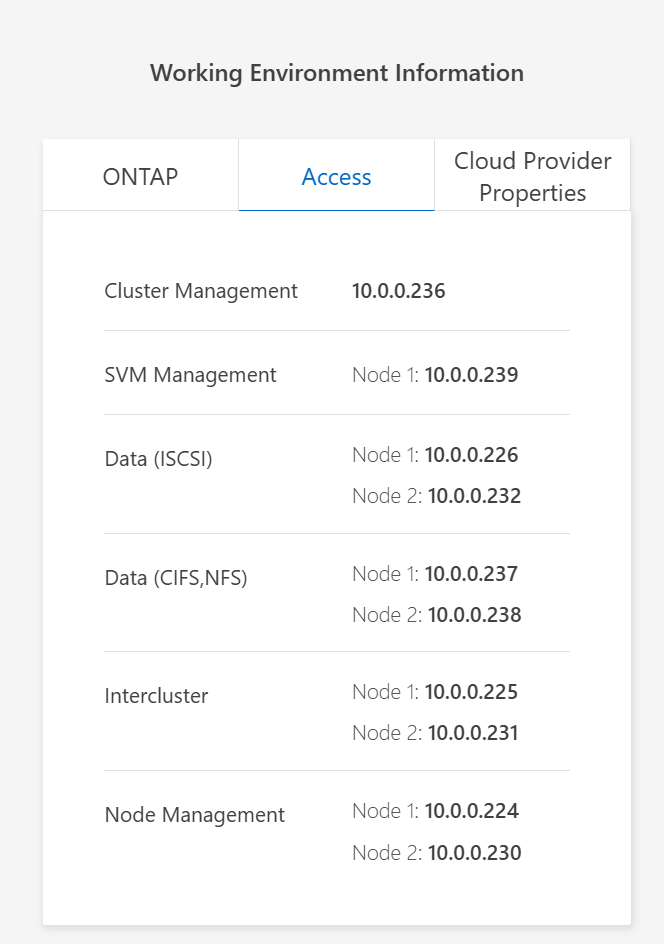Click the Working Environment Information title
This screenshot has height=944, width=664.
pos(336,73)
